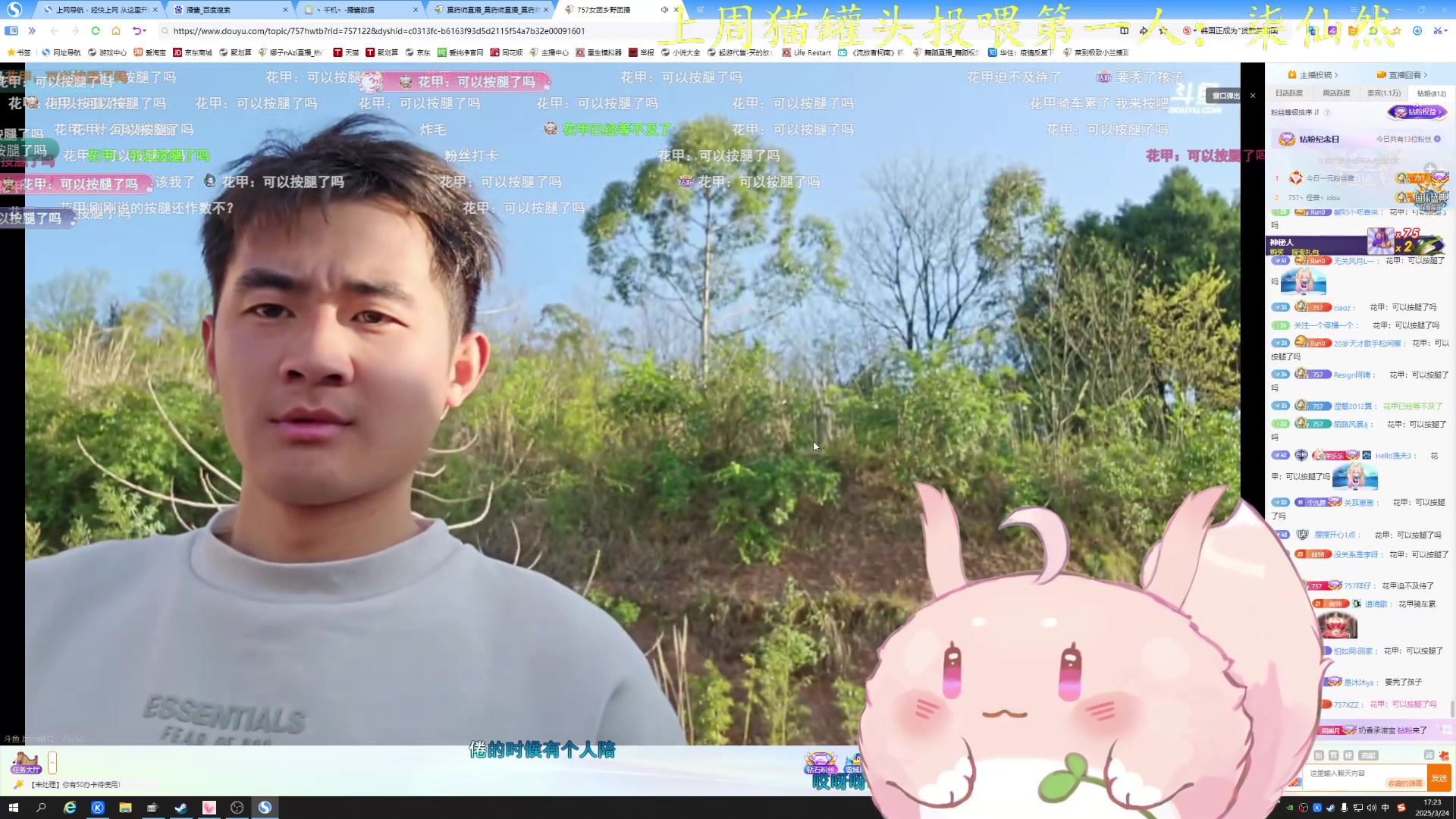
Task: Open Windows taskbar search
Action: point(41,808)
